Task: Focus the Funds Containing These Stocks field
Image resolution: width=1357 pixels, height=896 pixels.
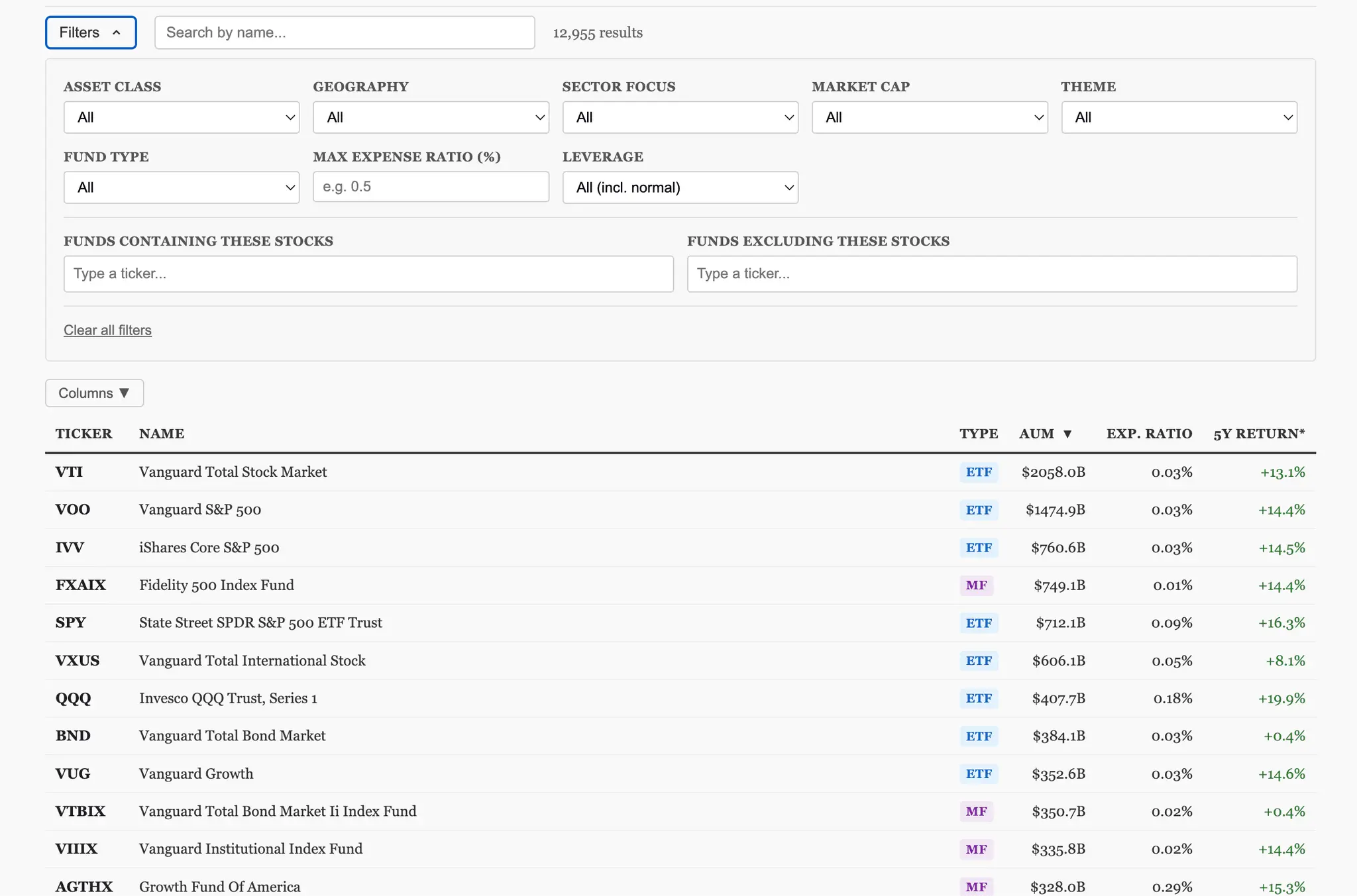Action: 368,274
